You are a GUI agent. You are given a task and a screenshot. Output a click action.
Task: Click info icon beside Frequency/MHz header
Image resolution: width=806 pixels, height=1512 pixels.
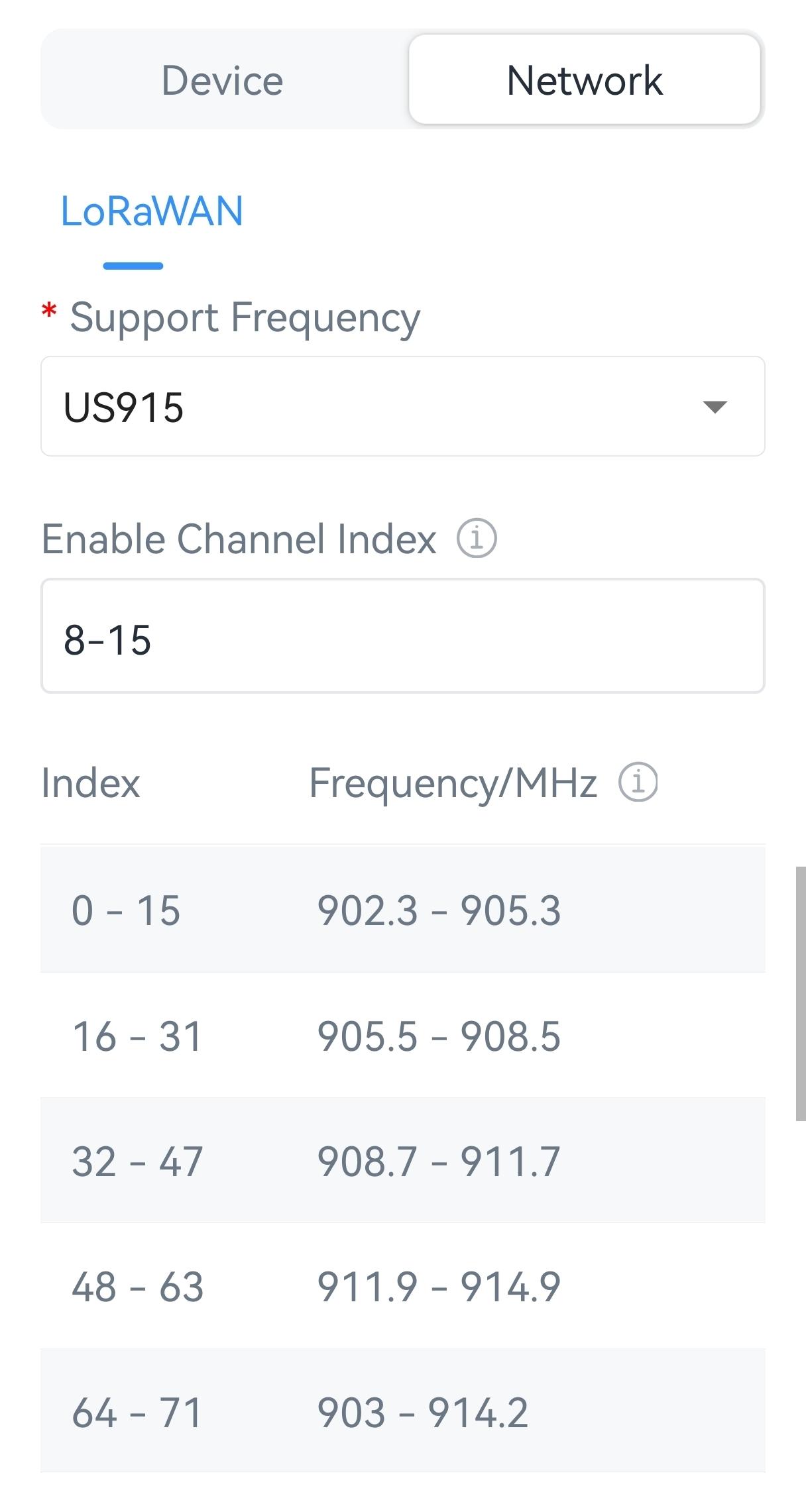point(638,783)
